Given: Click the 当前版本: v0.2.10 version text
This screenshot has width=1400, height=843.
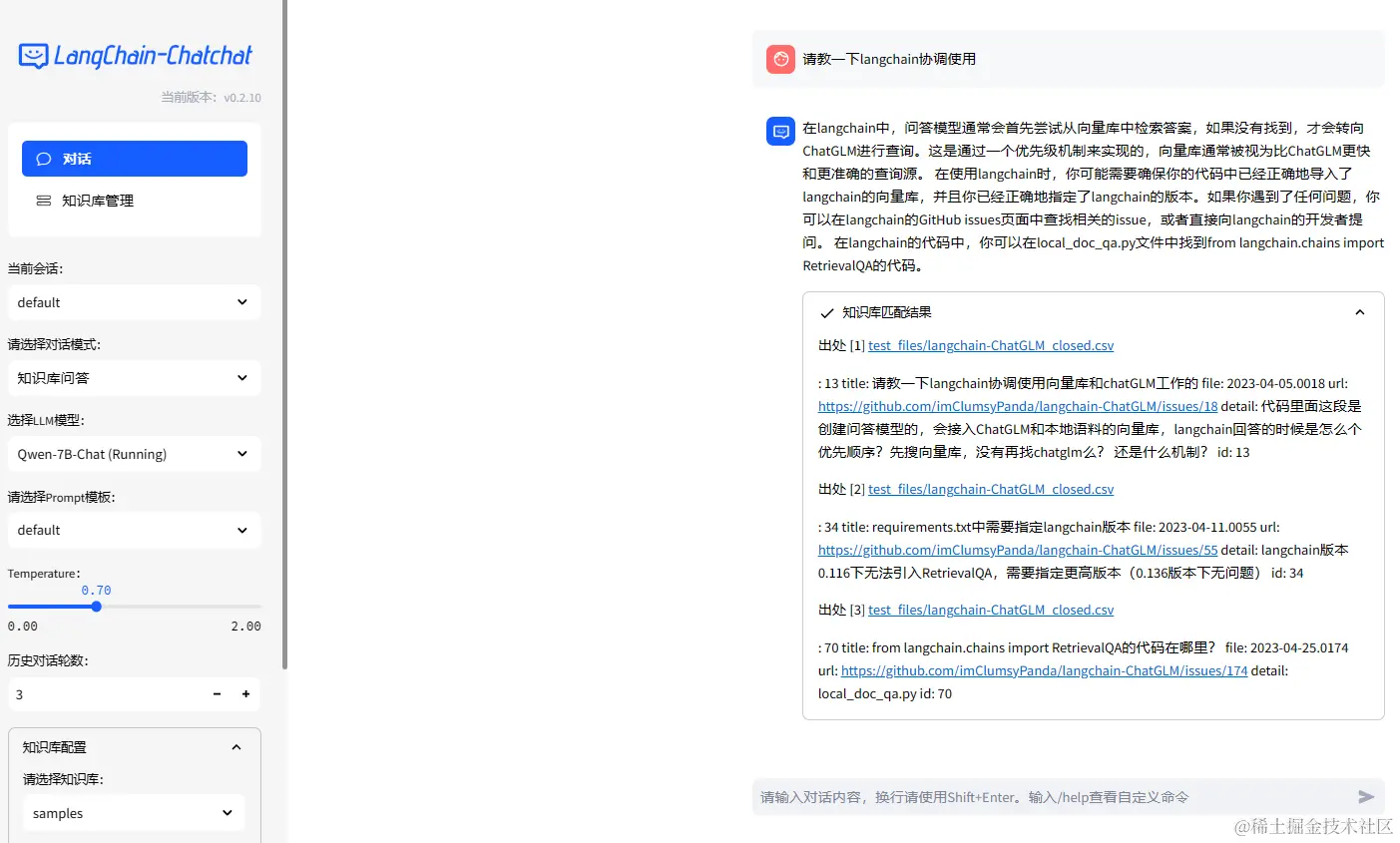Looking at the screenshot, I should 211,98.
